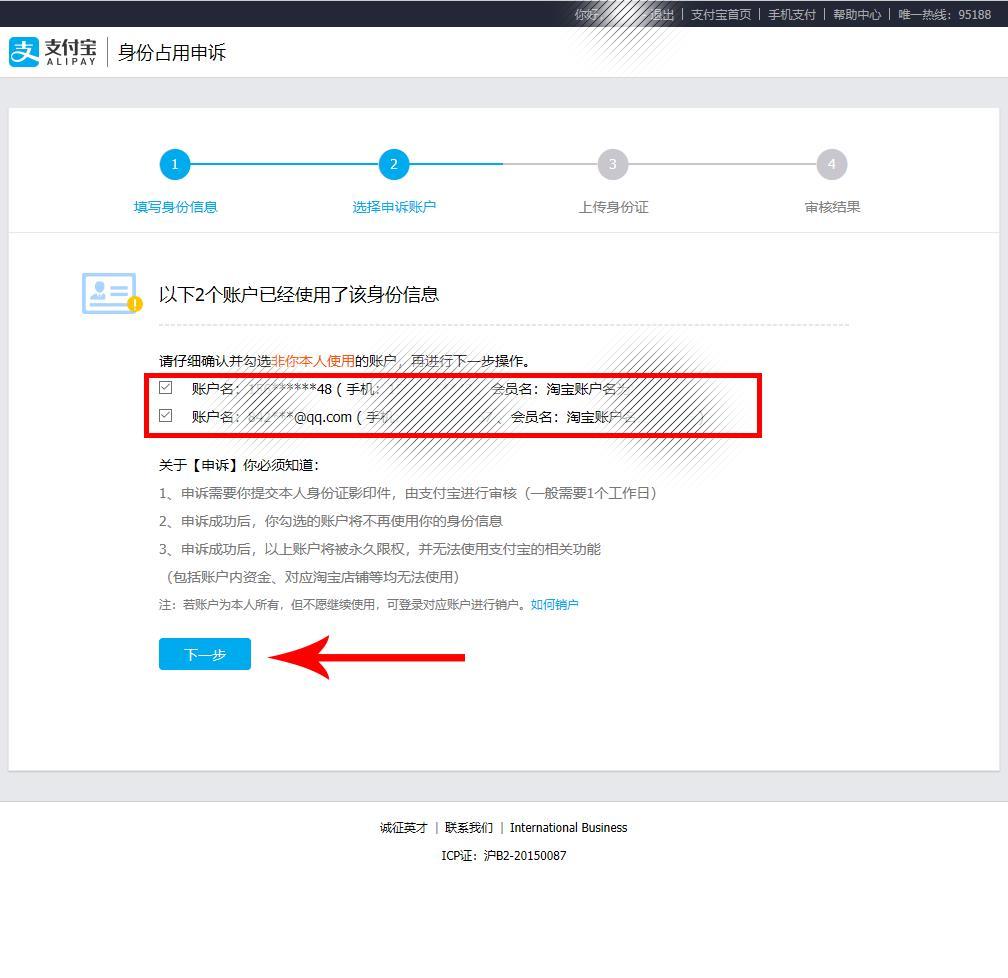Click step 3 circle 上传身份证
1008x978 pixels.
(613, 165)
